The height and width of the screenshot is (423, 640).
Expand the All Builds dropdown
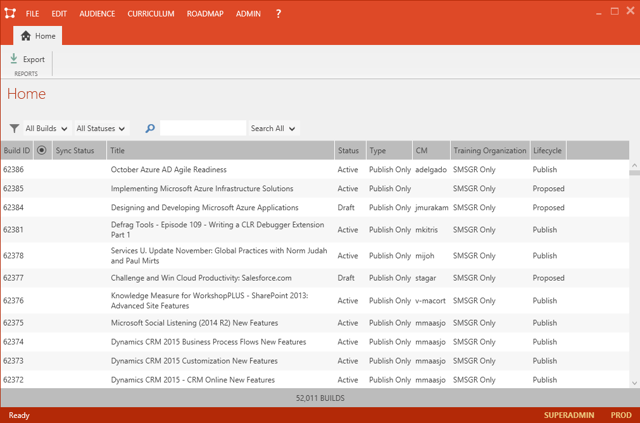[x=46, y=128]
